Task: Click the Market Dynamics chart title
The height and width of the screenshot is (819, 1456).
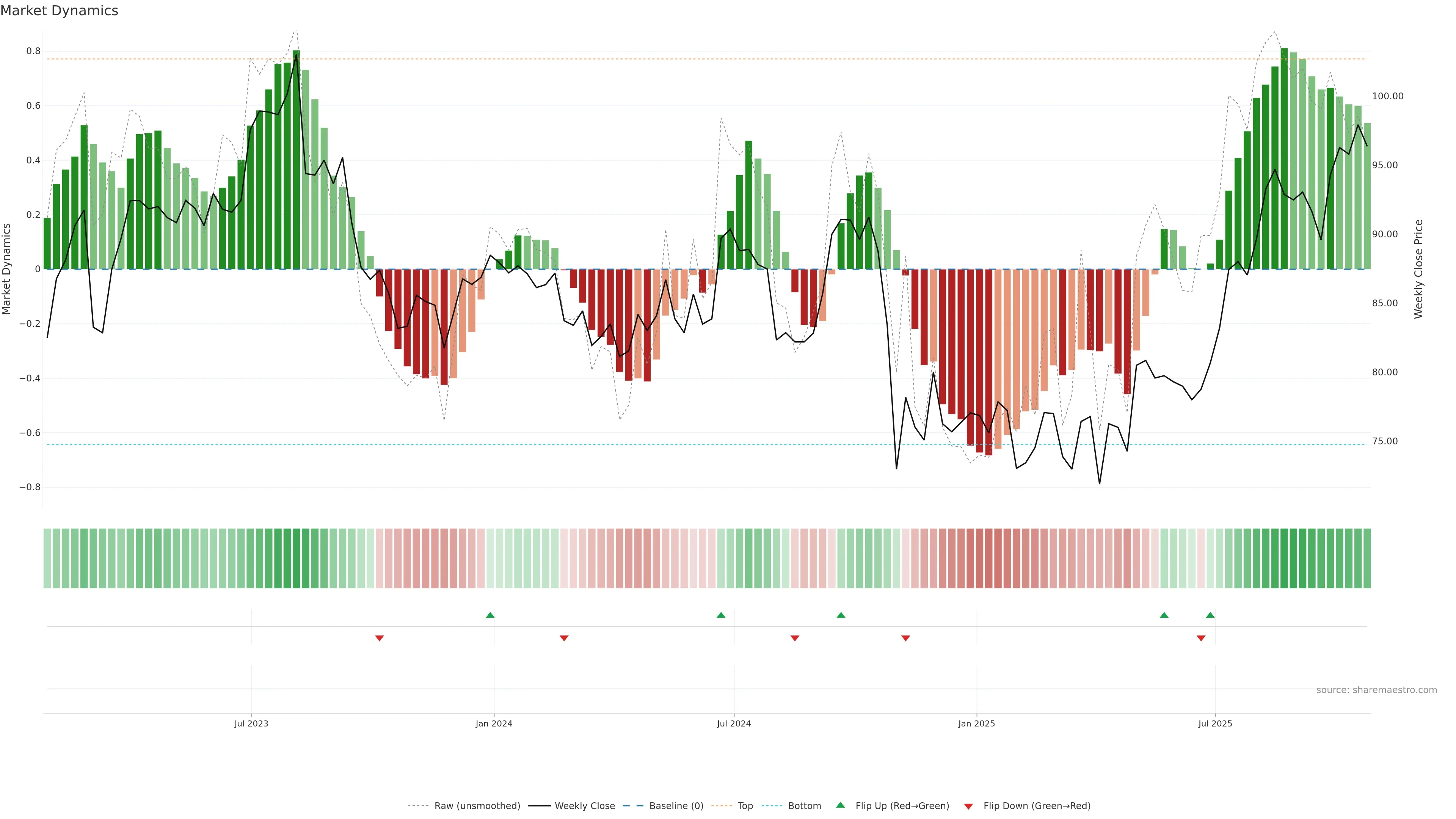Action: point(60,11)
